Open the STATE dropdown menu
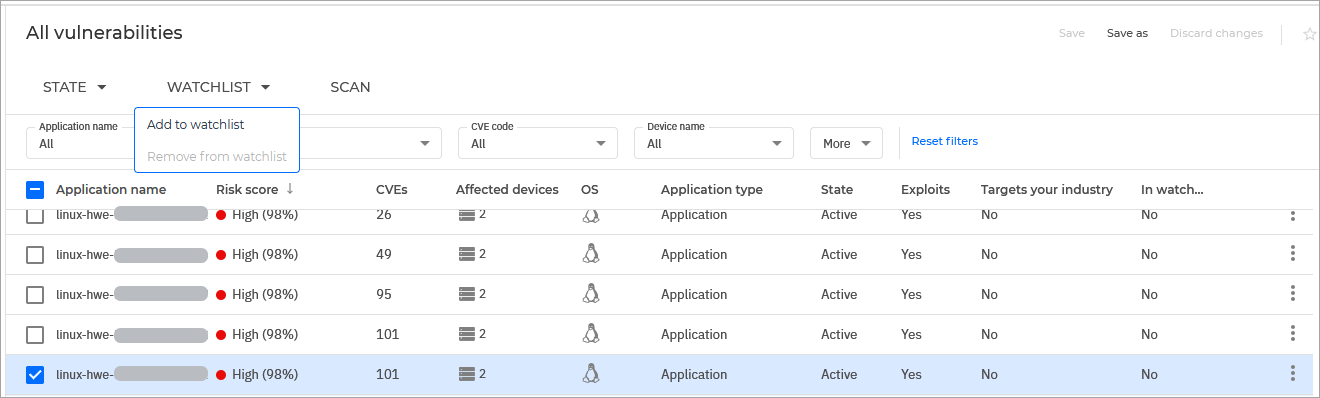The image size is (1320, 398). [x=74, y=87]
